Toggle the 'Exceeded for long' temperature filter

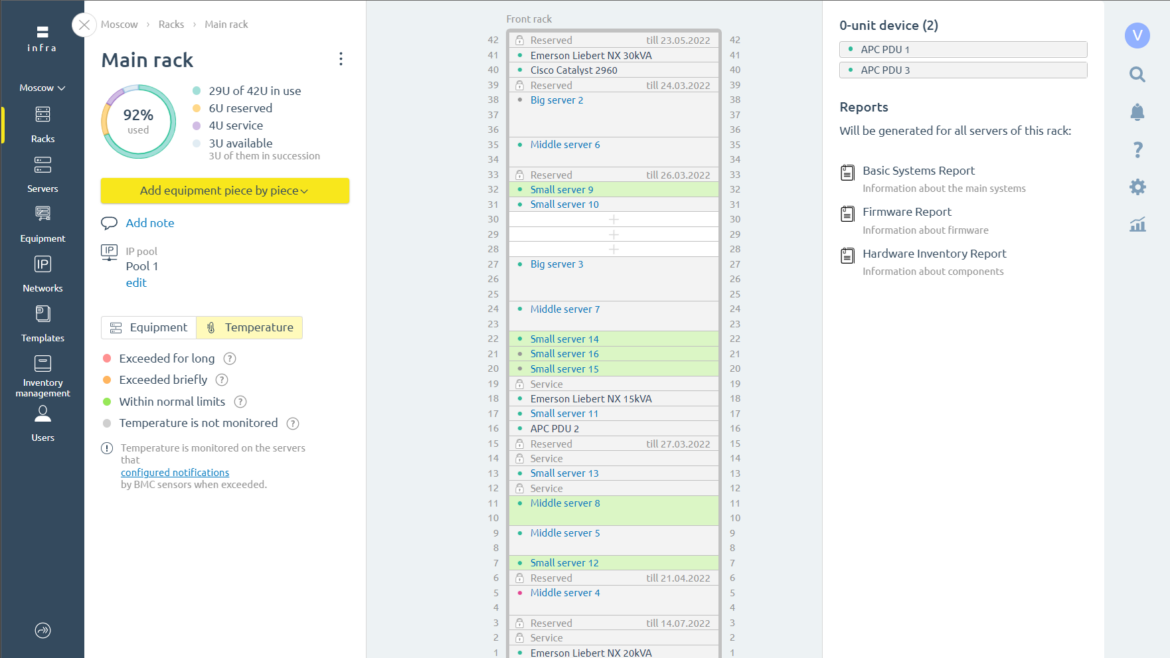coord(168,358)
